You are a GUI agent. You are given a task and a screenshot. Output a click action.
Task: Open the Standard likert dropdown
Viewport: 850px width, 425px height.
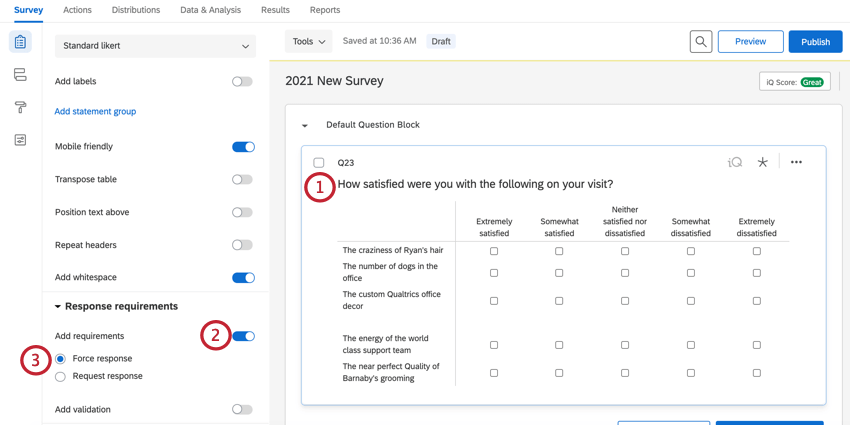(x=155, y=46)
